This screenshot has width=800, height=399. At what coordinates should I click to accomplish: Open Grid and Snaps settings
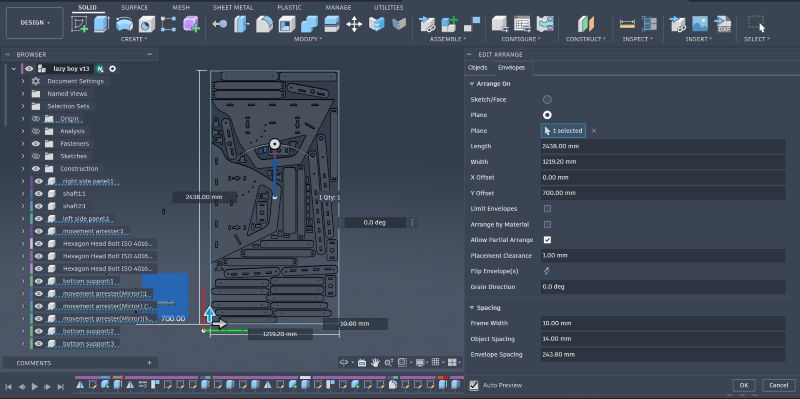click(436, 362)
